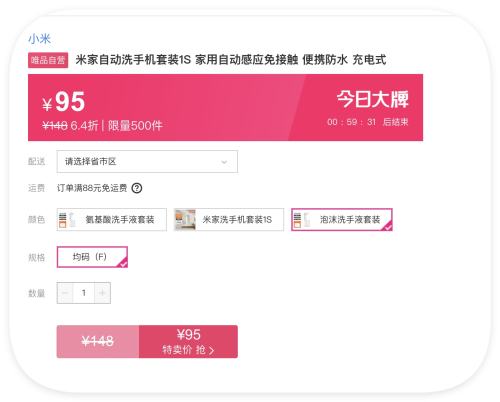
Task: Select the 均码 (F) size option
Action: click(x=92, y=257)
